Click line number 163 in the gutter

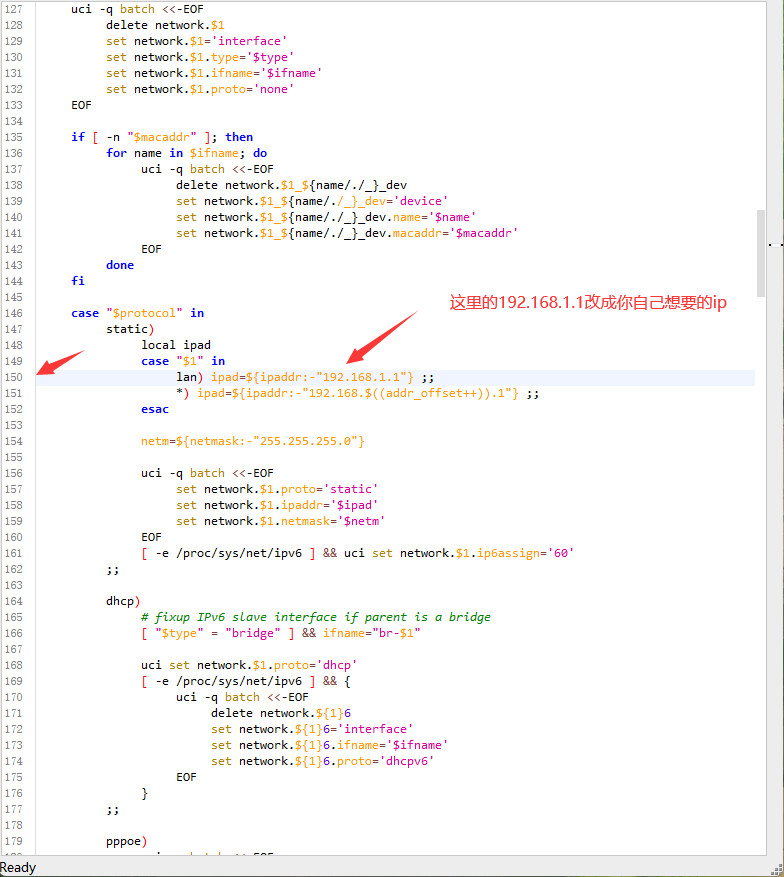(x=13, y=585)
